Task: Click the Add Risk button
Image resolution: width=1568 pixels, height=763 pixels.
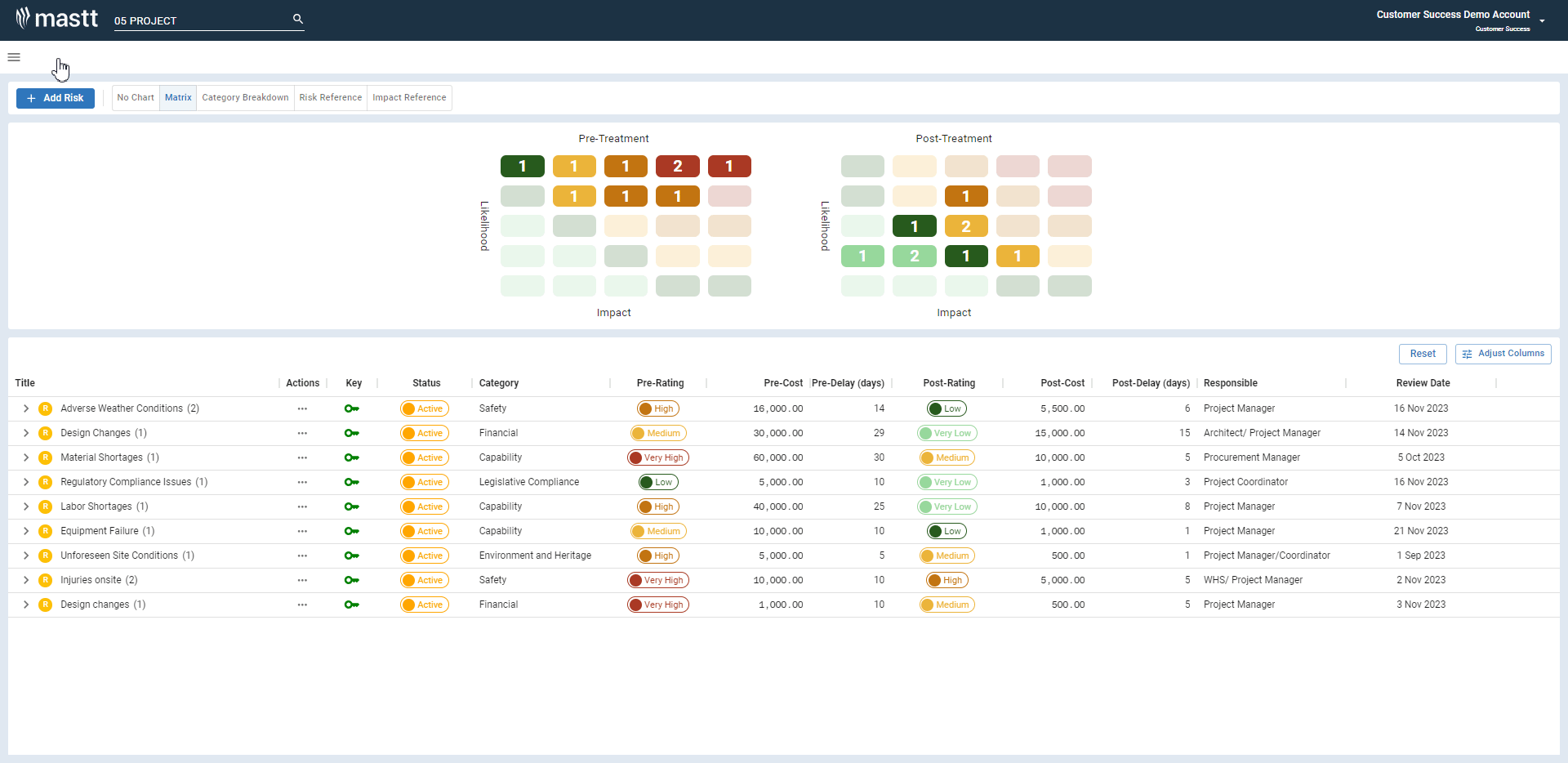Action: click(x=56, y=98)
